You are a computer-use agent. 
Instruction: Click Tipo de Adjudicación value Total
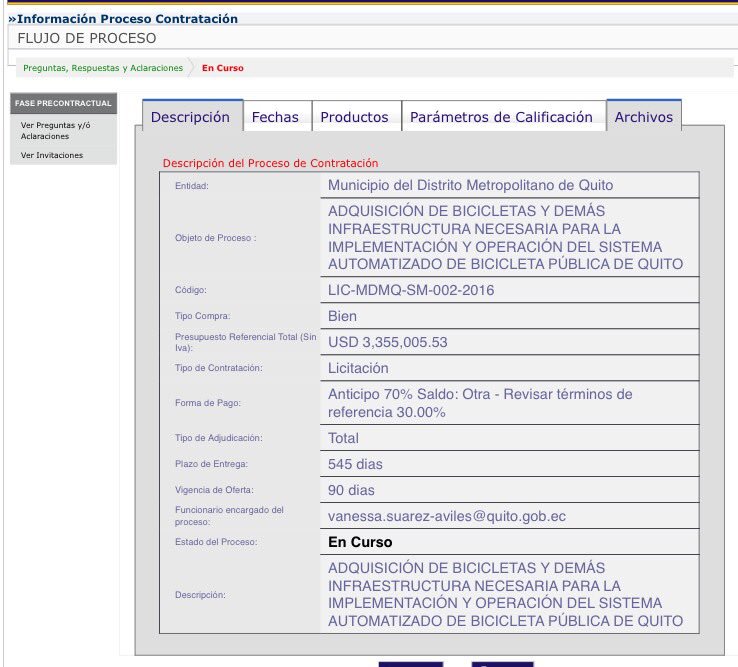pos(343,438)
